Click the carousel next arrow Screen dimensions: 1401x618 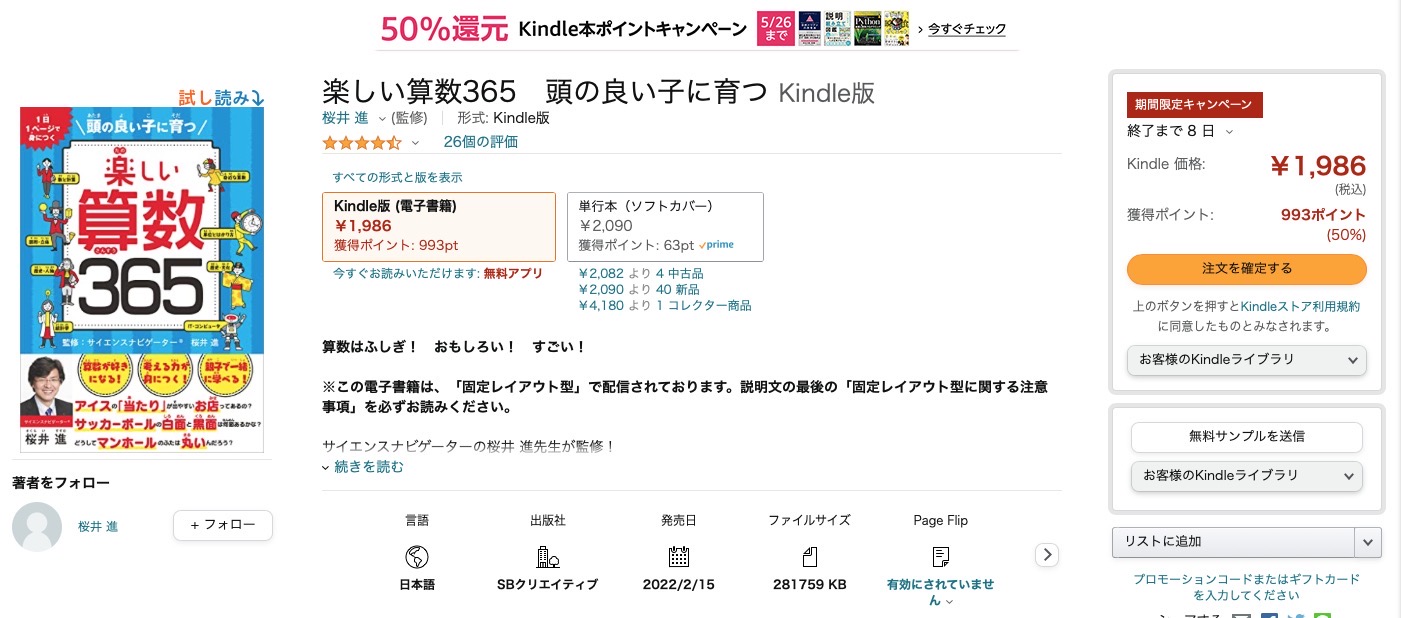tap(1047, 555)
